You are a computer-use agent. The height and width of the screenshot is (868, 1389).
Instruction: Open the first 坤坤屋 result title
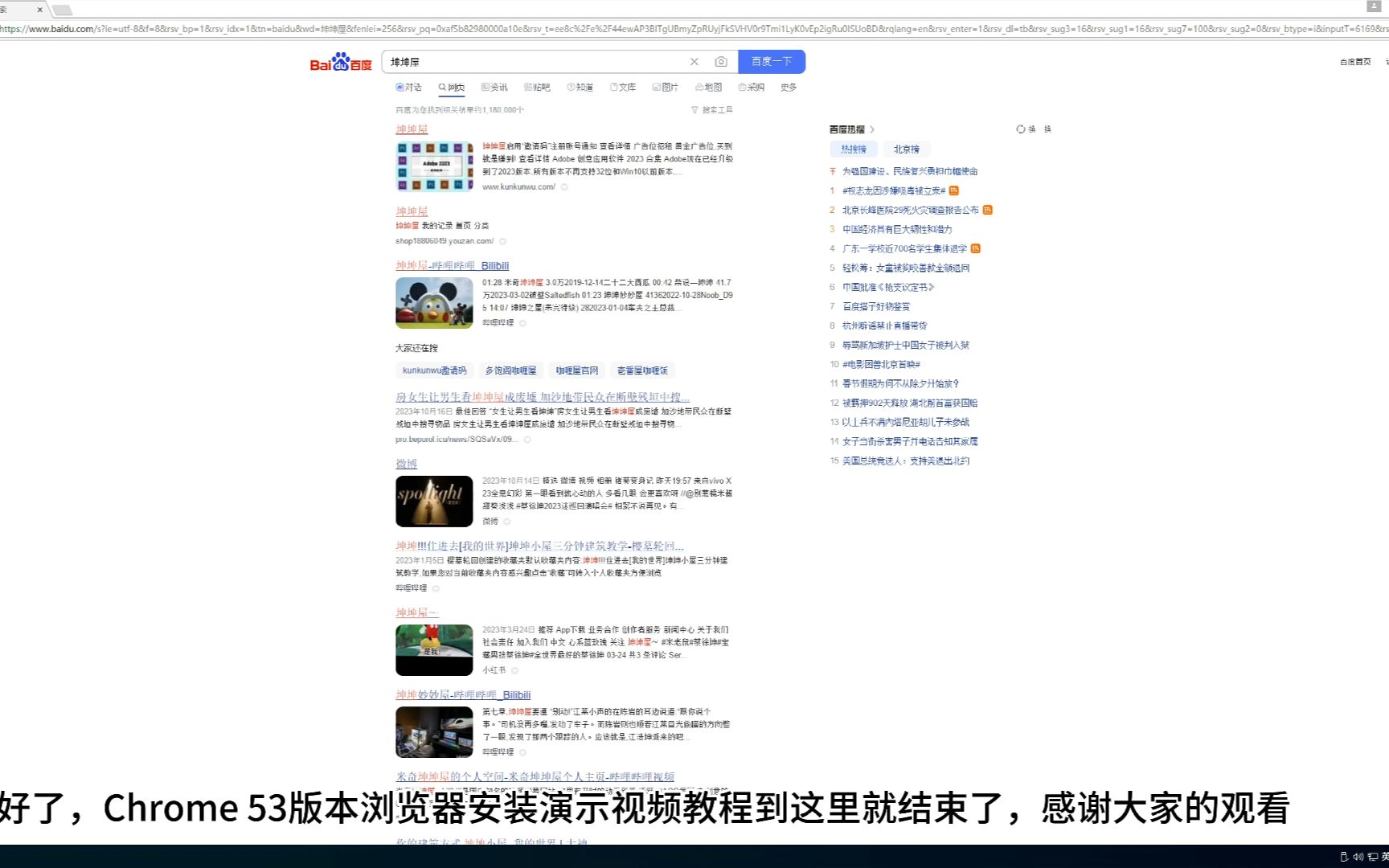412,129
